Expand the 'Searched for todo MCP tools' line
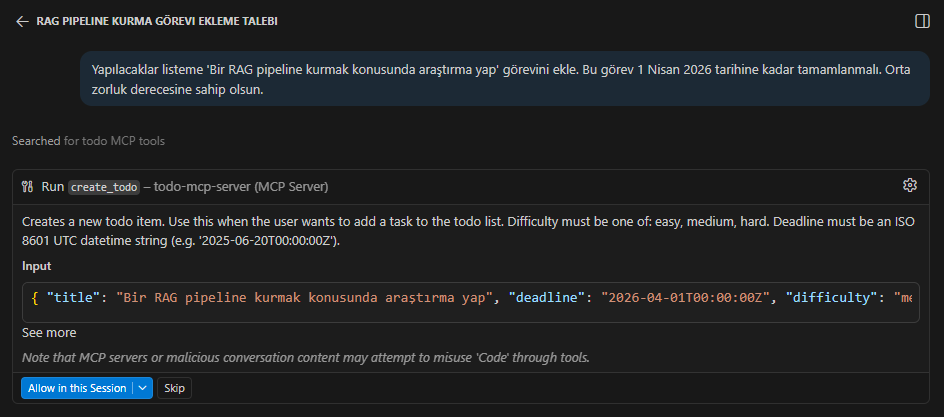The image size is (944, 417). point(88,142)
